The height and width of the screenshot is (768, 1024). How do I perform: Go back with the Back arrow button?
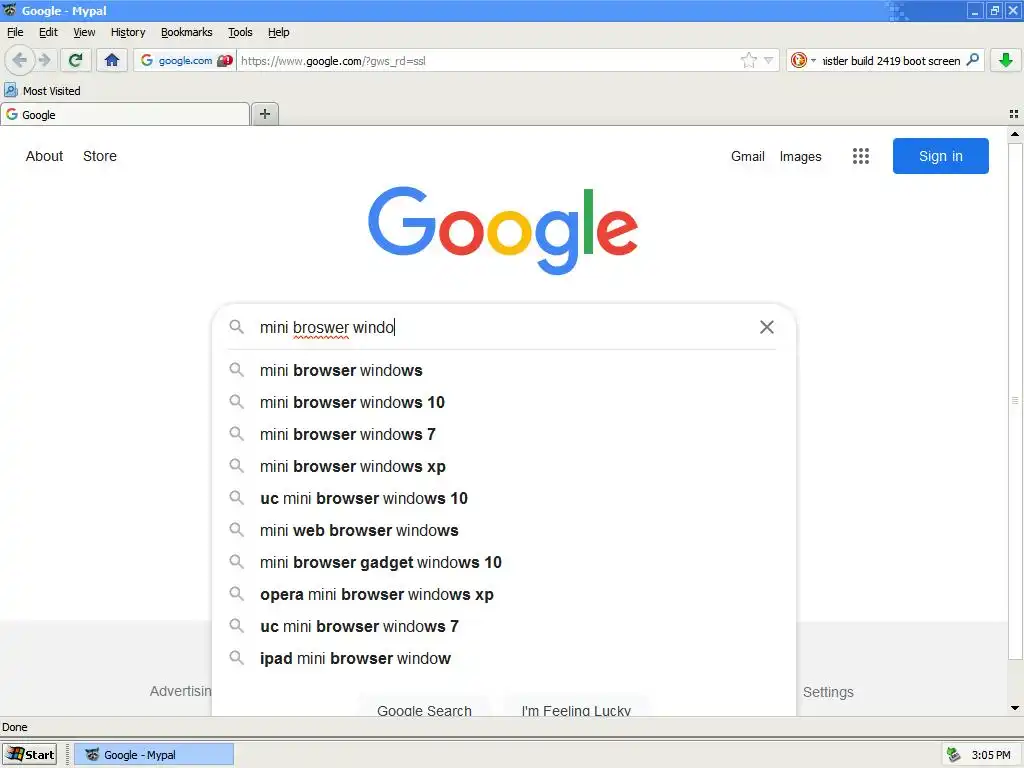point(20,61)
